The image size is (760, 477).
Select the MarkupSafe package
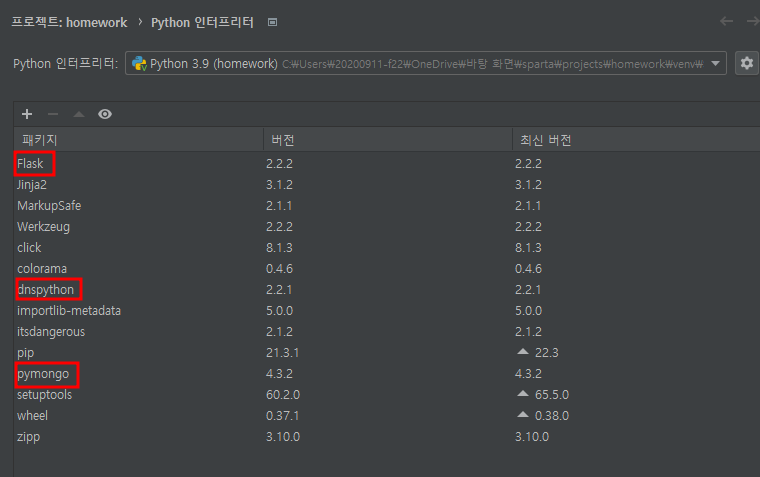click(49, 206)
